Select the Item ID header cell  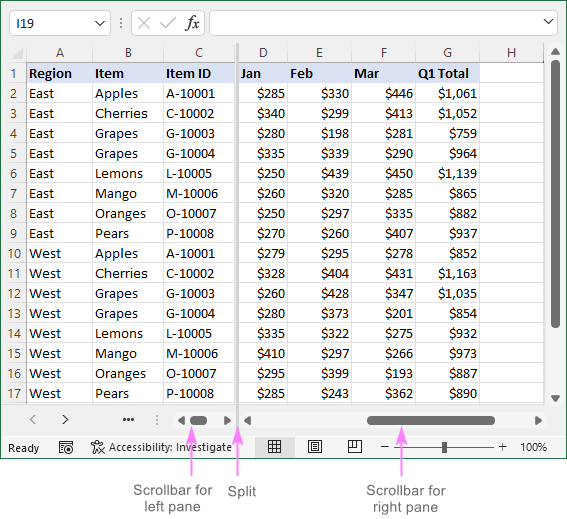(x=199, y=73)
